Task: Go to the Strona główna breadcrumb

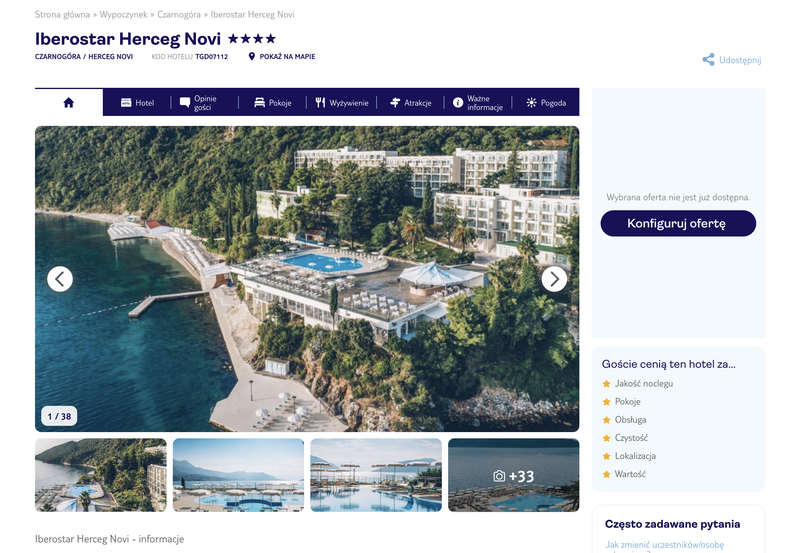Action: [x=62, y=14]
